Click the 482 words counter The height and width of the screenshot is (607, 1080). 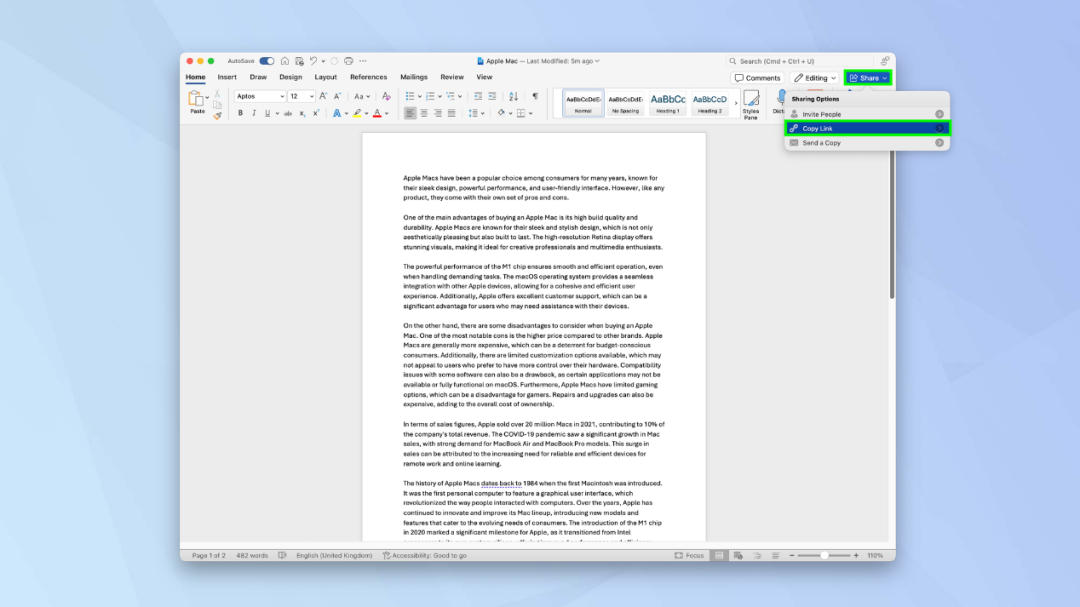pyautogui.click(x=252, y=555)
